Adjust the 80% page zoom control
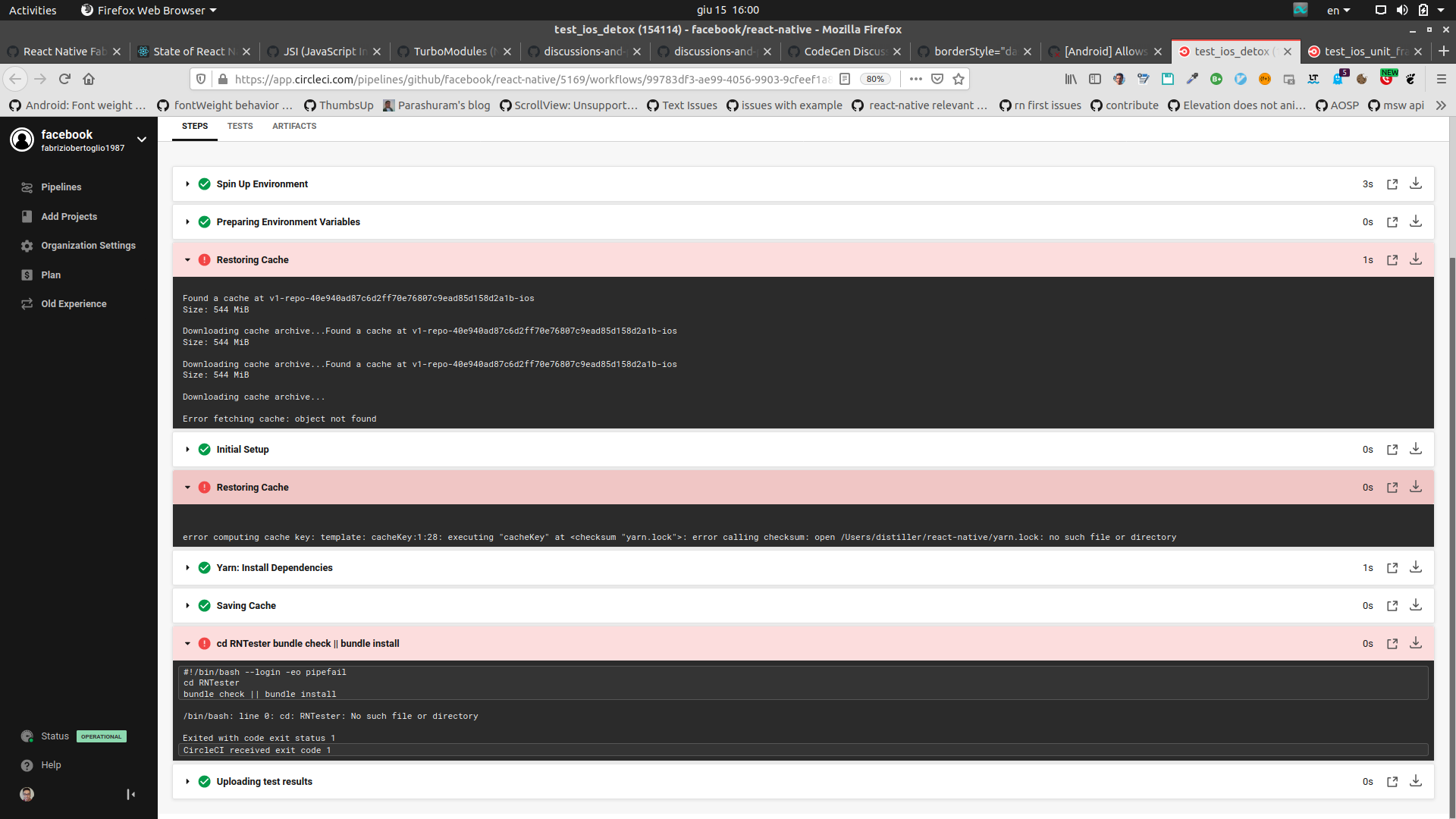 [876, 79]
